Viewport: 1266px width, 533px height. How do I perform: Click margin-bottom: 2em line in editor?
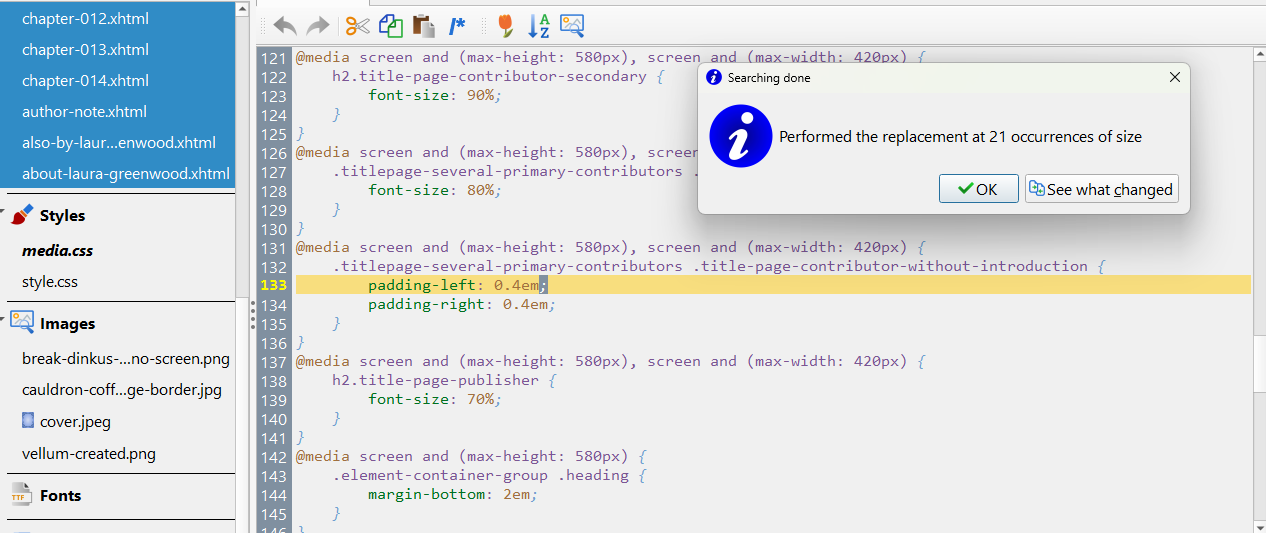[453, 494]
